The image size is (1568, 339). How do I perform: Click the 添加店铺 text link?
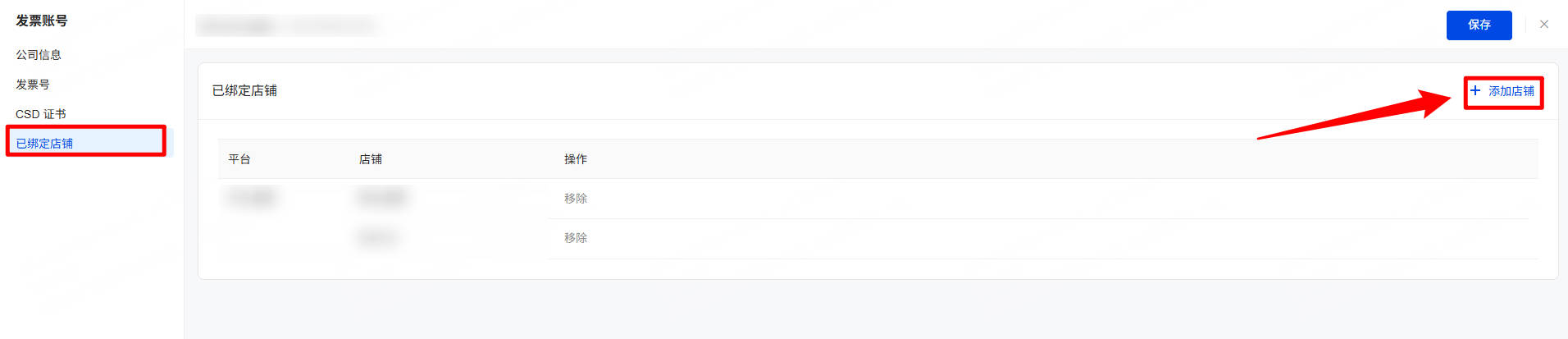(1511, 91)
